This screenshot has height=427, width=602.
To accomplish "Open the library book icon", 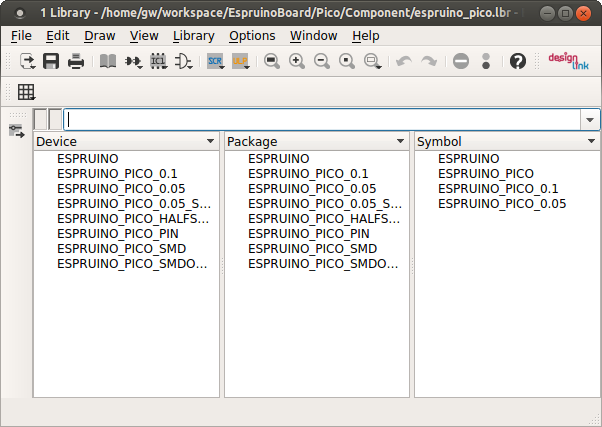I will [108, 61].
